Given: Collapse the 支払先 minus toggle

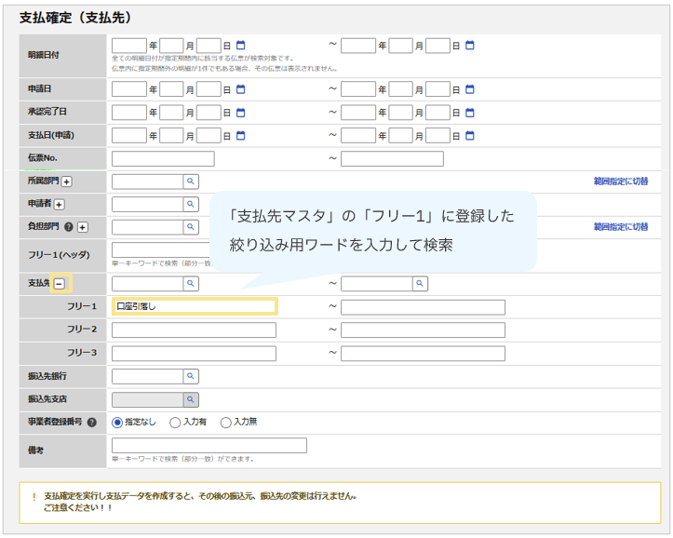Looking at the screenshot, I should pyautogui.click(x=60, y=283).
